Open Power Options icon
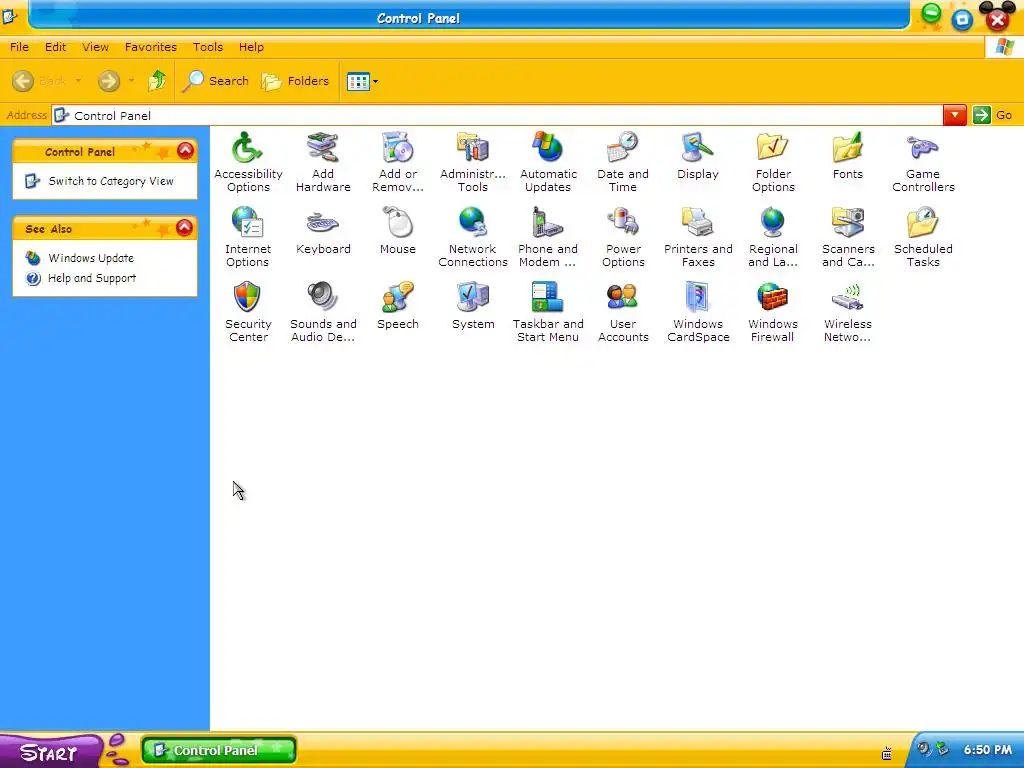This screenshot has width=1024, height=768. (x=623, y=236)
